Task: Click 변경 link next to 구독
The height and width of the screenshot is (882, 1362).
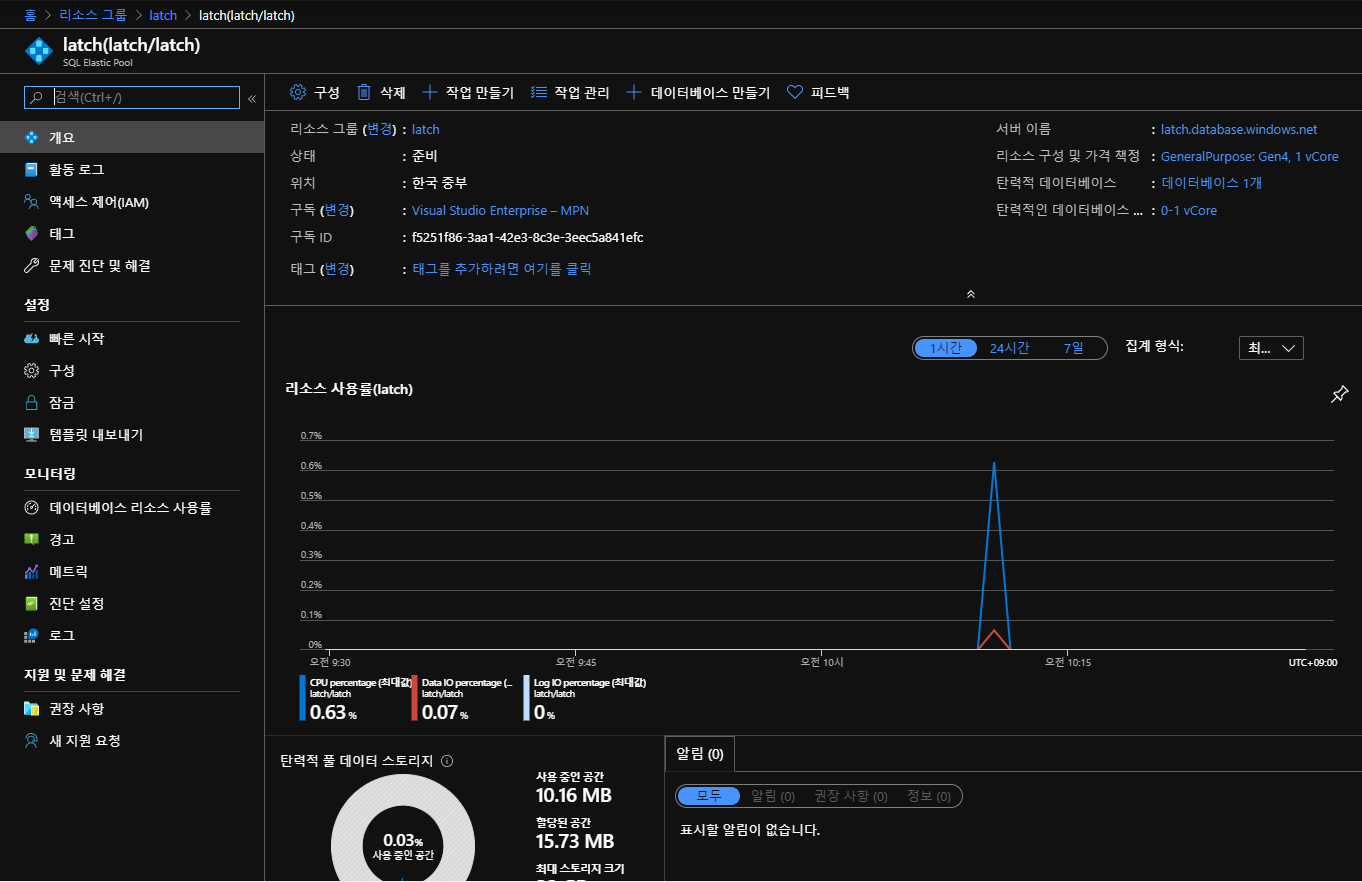Action: click(x=337, y=210)
